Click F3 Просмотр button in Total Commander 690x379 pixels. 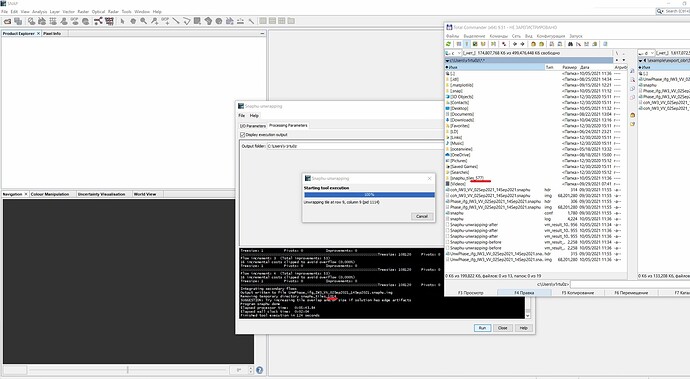click(470, 293)
